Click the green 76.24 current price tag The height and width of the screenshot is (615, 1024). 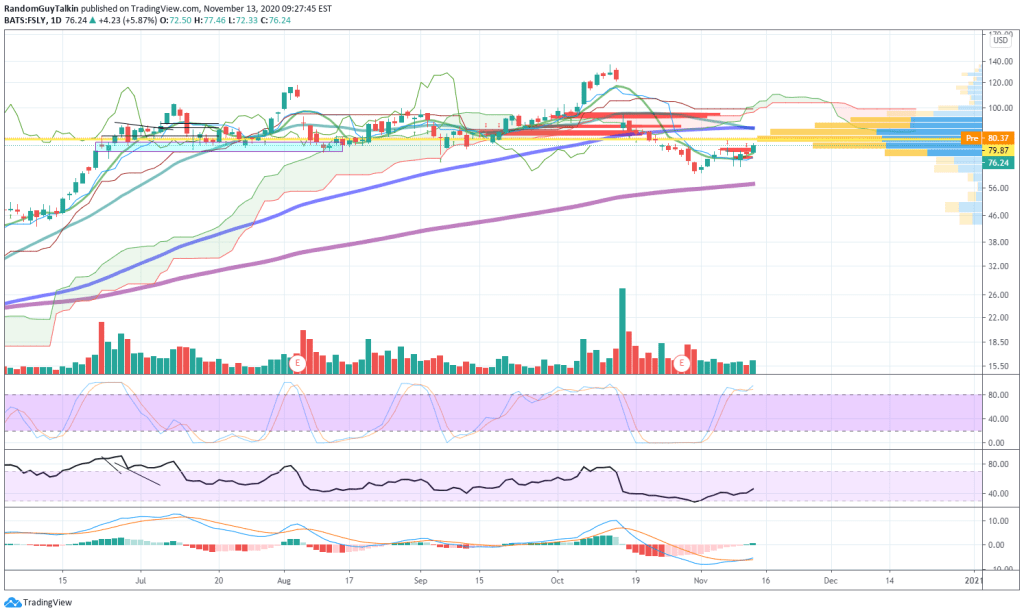coord(996,162)
